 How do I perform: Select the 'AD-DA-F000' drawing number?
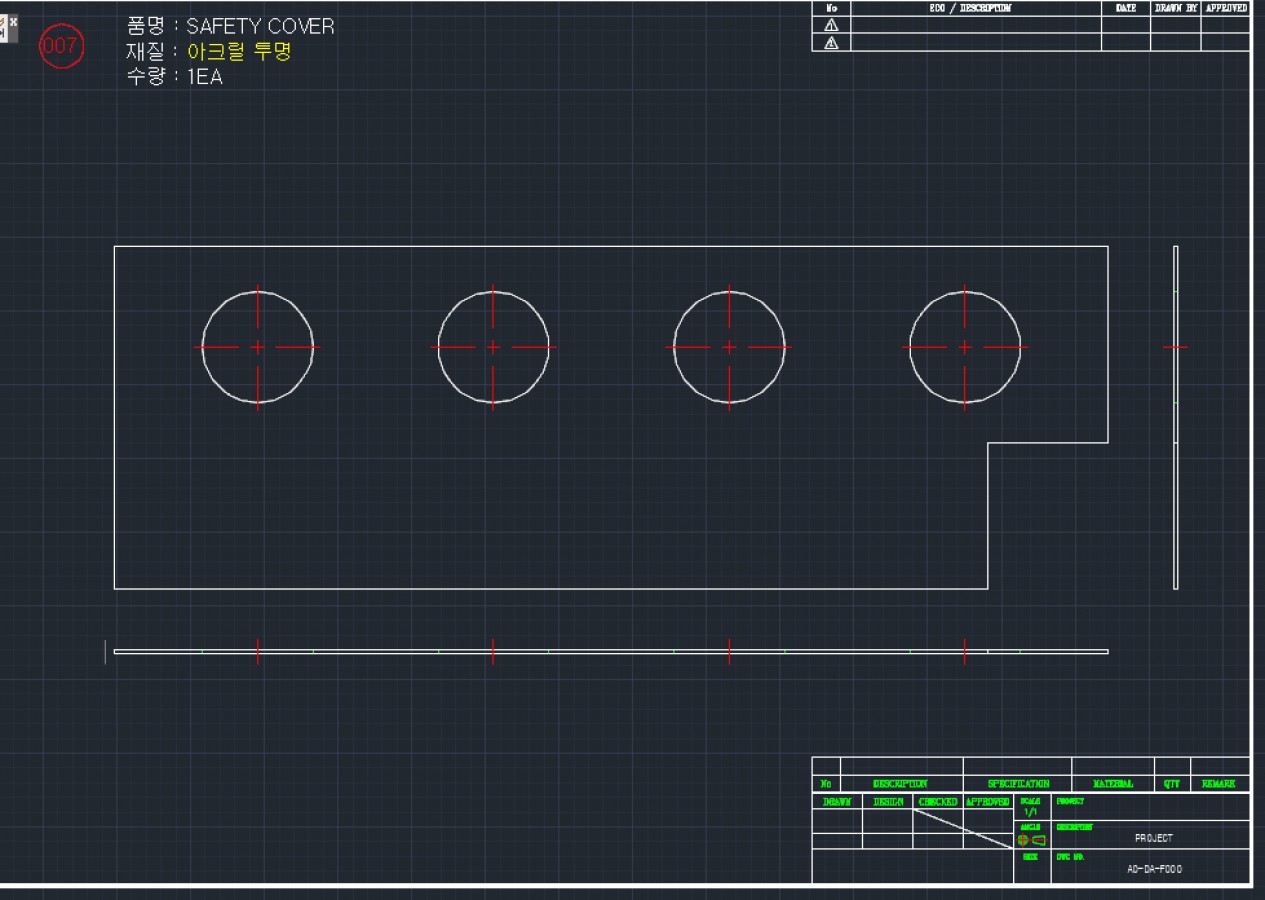1154,869
